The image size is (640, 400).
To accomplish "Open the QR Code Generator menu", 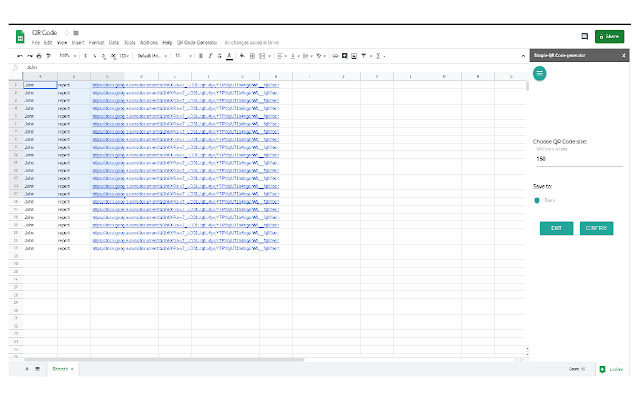I will pos(197,44).
